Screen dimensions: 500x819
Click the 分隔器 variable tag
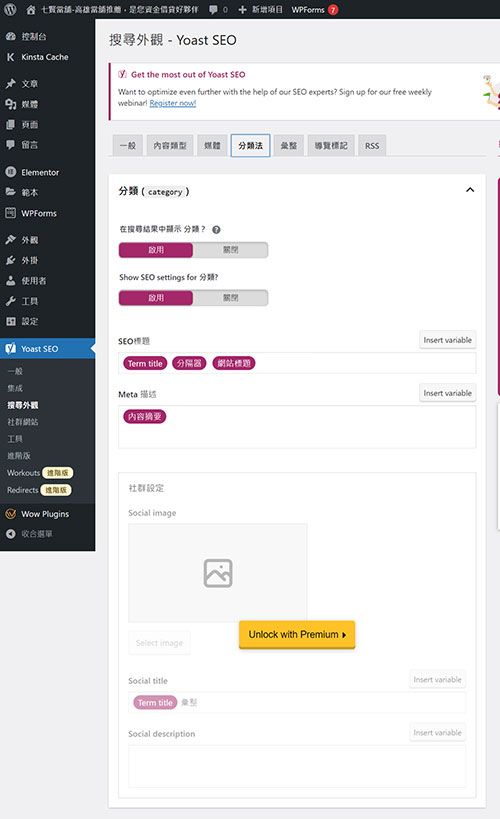(x=189, y=364)
